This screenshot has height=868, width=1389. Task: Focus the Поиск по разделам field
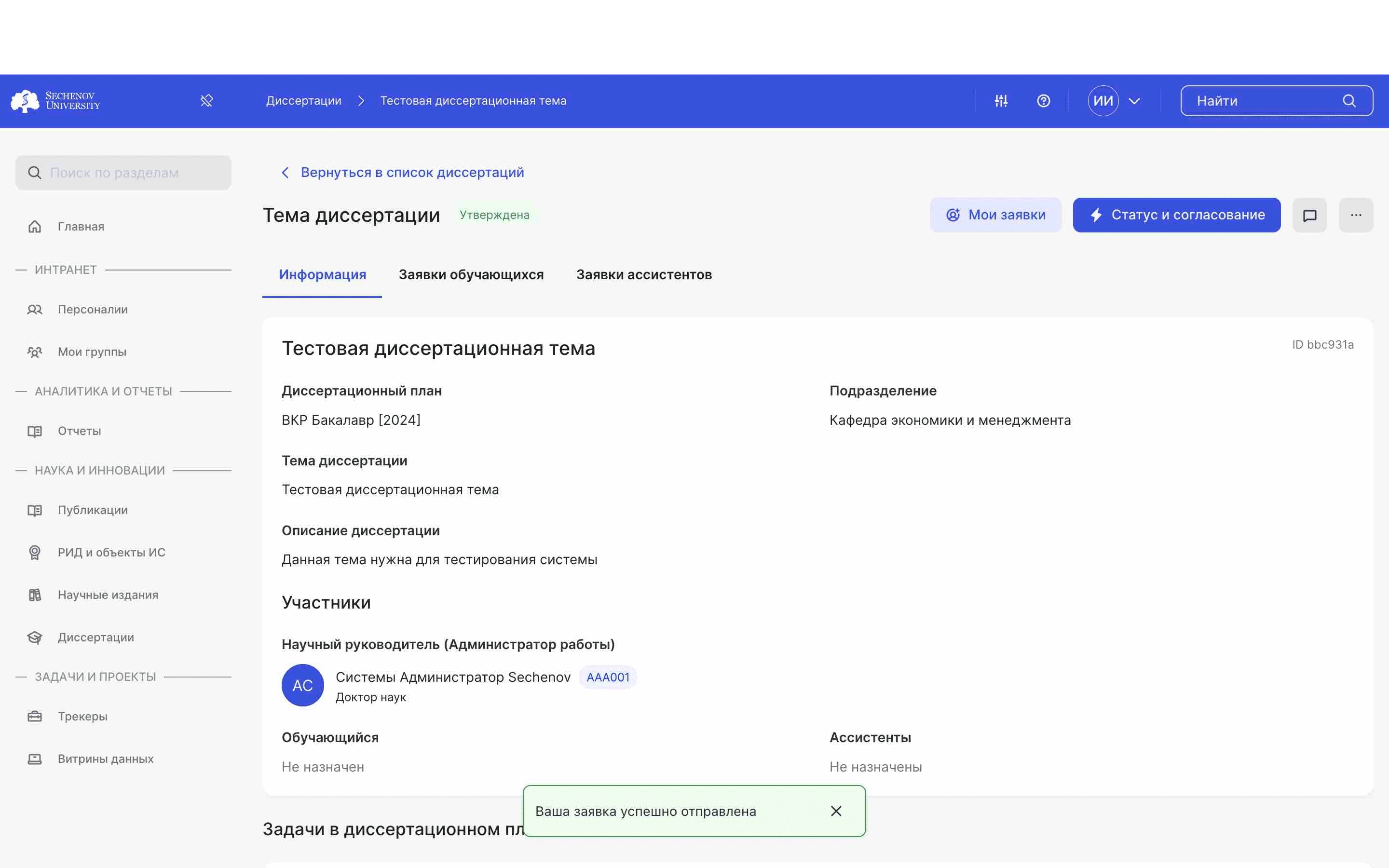pos(123,173)
